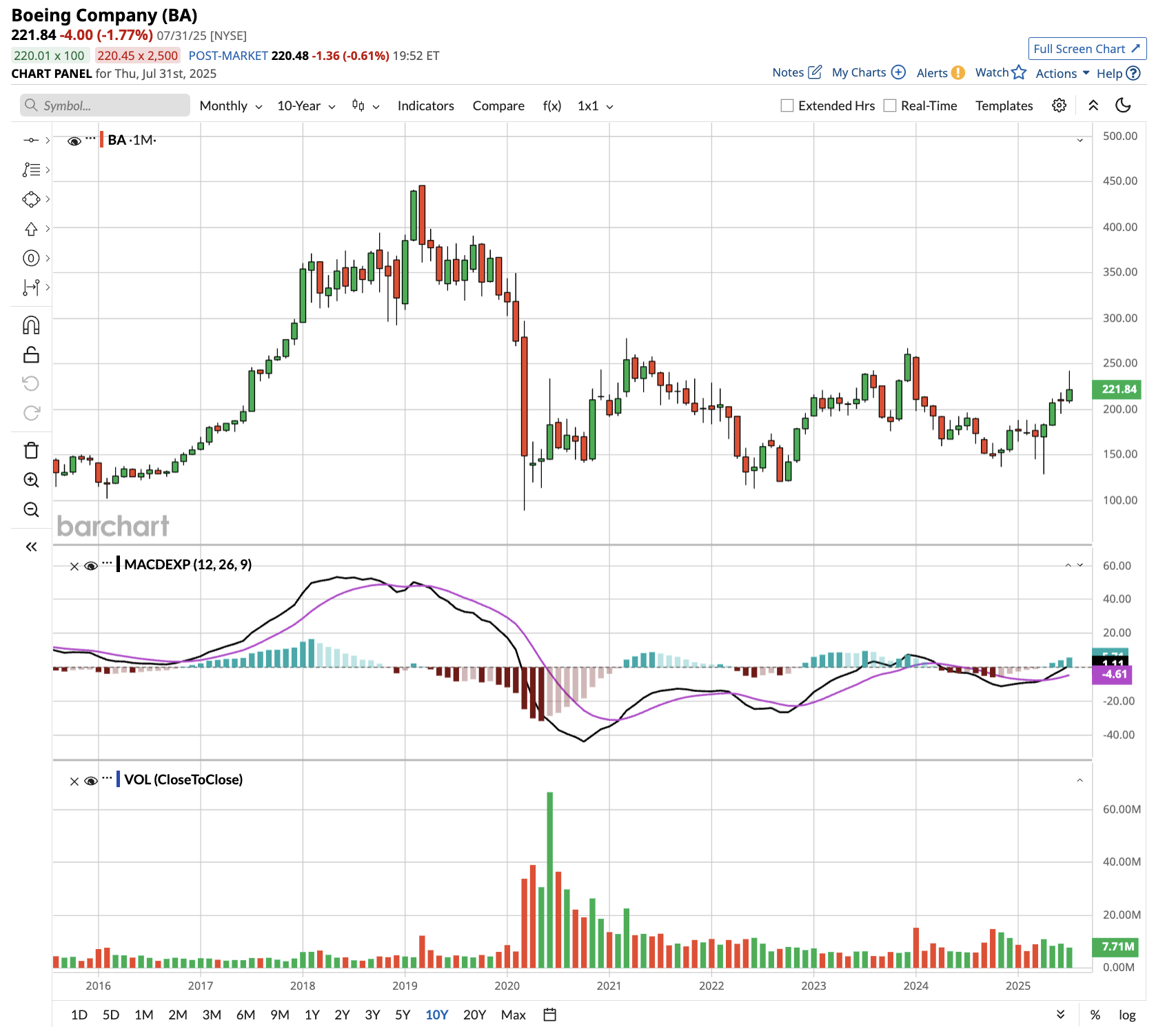The width and height of the screenshot is (1176, 1027).
Task: Add BA to Watch list
Action: click(1000, 72)
